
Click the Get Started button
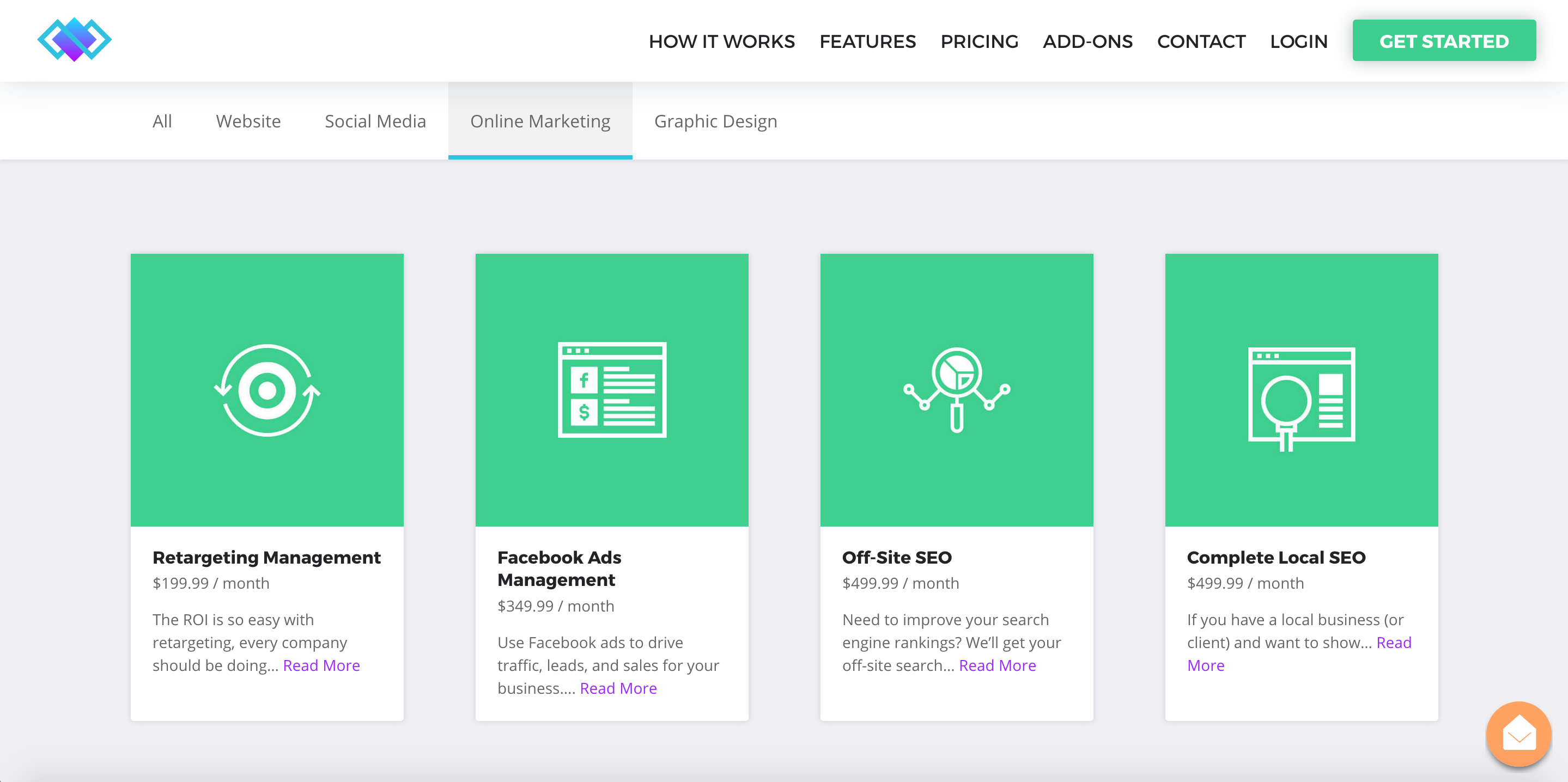[x=1444, y=40]
